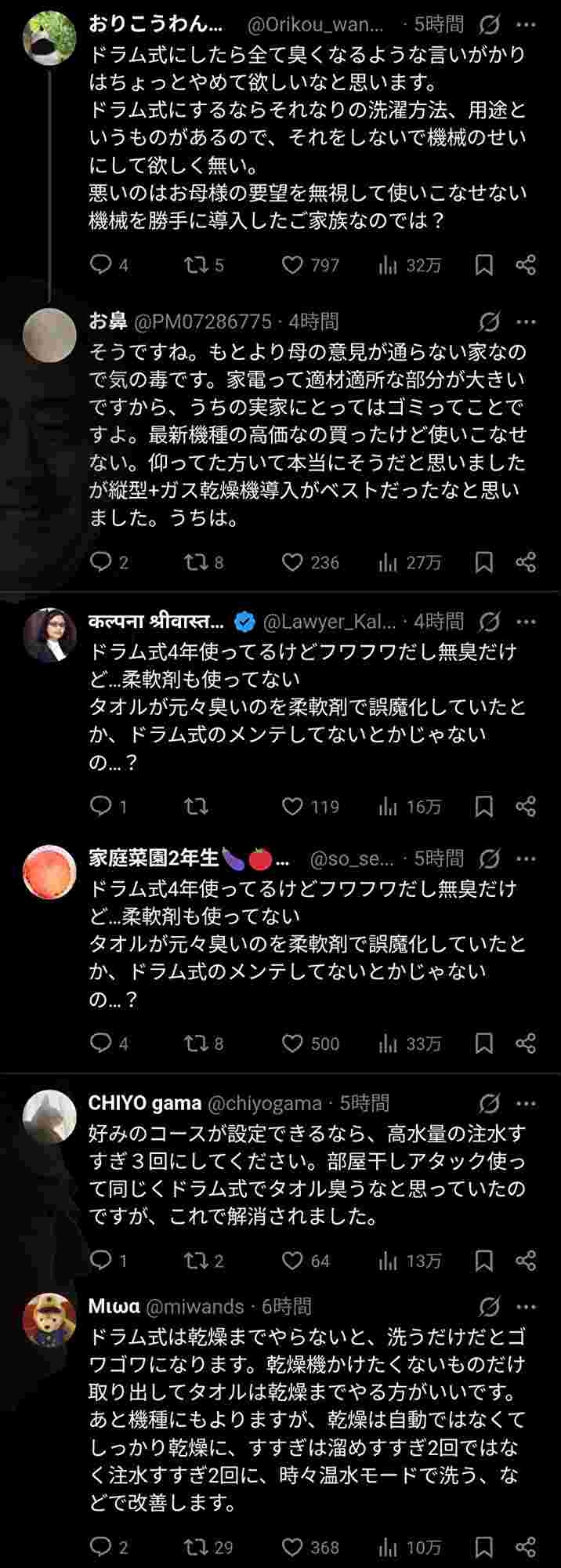Viewport: 561px width, 1568px height.
Task: Click the Miwa teddy bear avatar
Action: pos(49,1320)
